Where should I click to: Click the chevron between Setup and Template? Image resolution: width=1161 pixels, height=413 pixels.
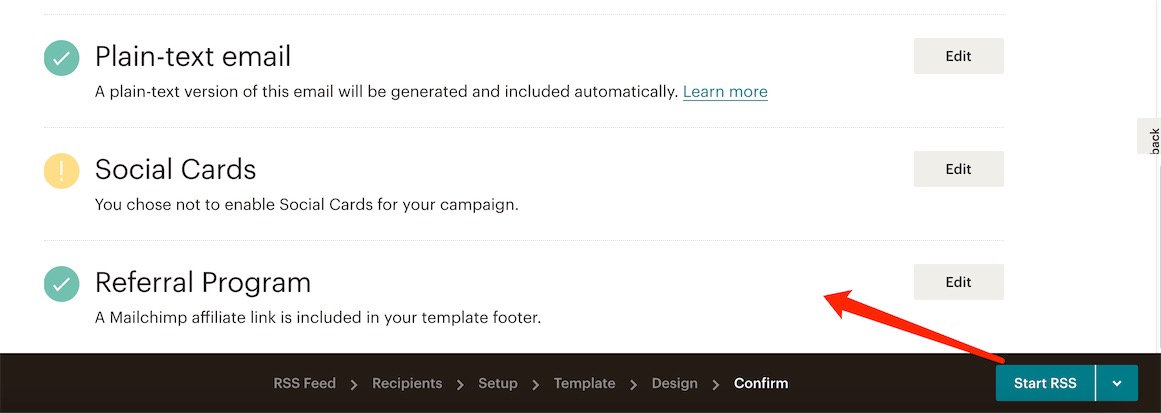[x=536, y=384]
